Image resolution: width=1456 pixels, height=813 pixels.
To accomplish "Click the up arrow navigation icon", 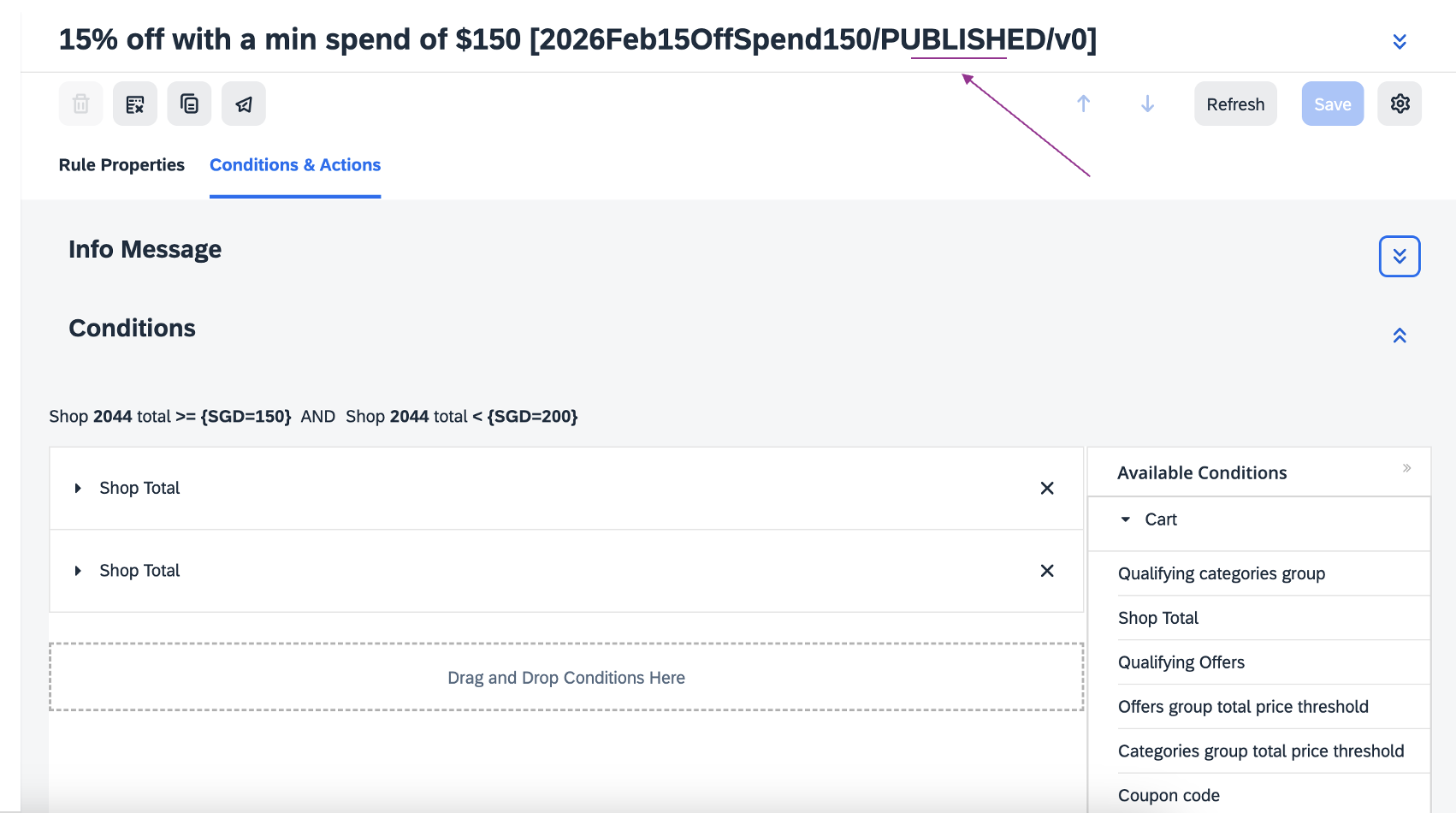I will tap(1083, 104).
